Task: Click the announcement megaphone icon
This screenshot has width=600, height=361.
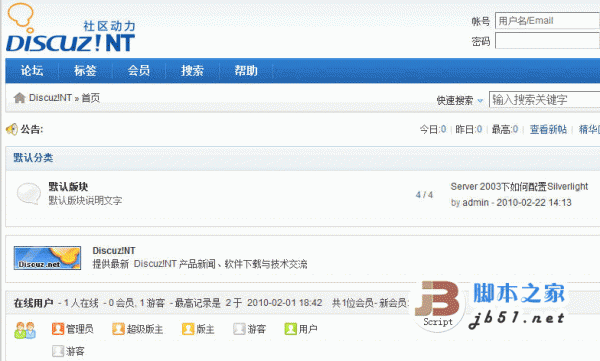Action: click(12, 129)
